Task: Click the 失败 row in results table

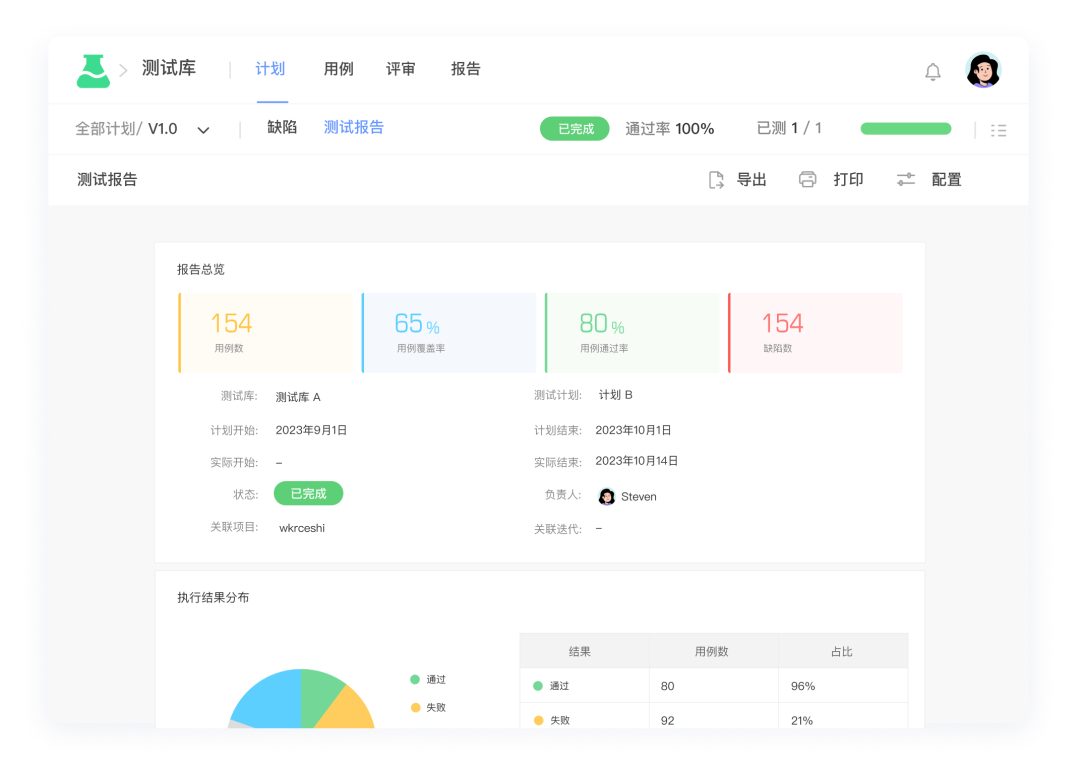Action: point(714,716)
